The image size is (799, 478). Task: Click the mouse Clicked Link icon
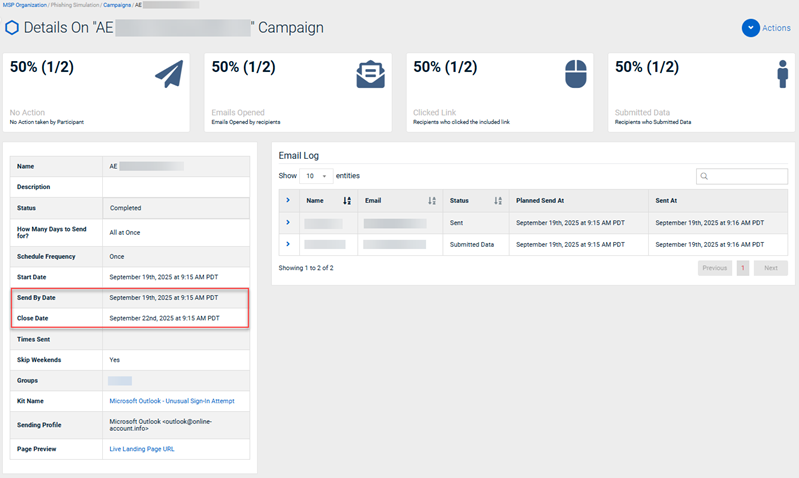click(x=573, y=75)
